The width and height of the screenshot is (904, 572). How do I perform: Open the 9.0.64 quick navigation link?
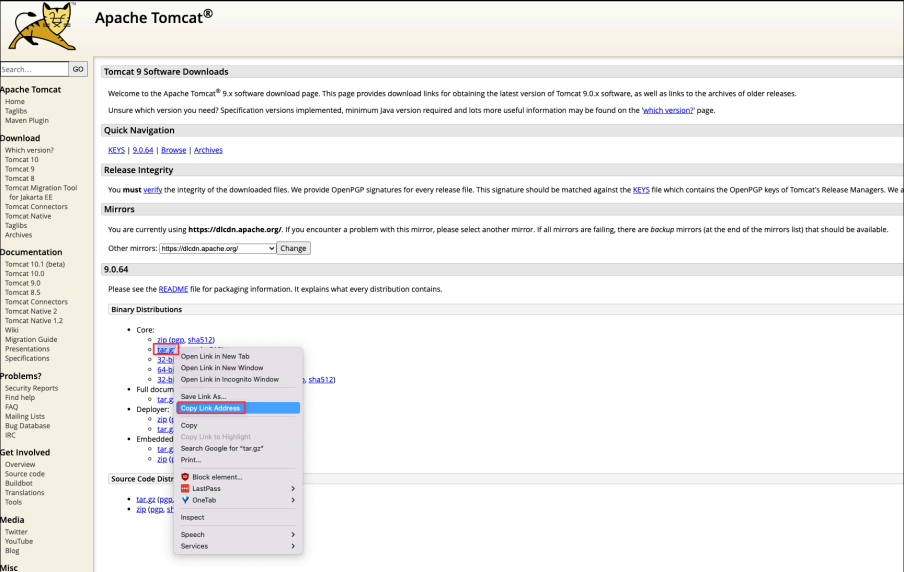[x=143, y=150]
